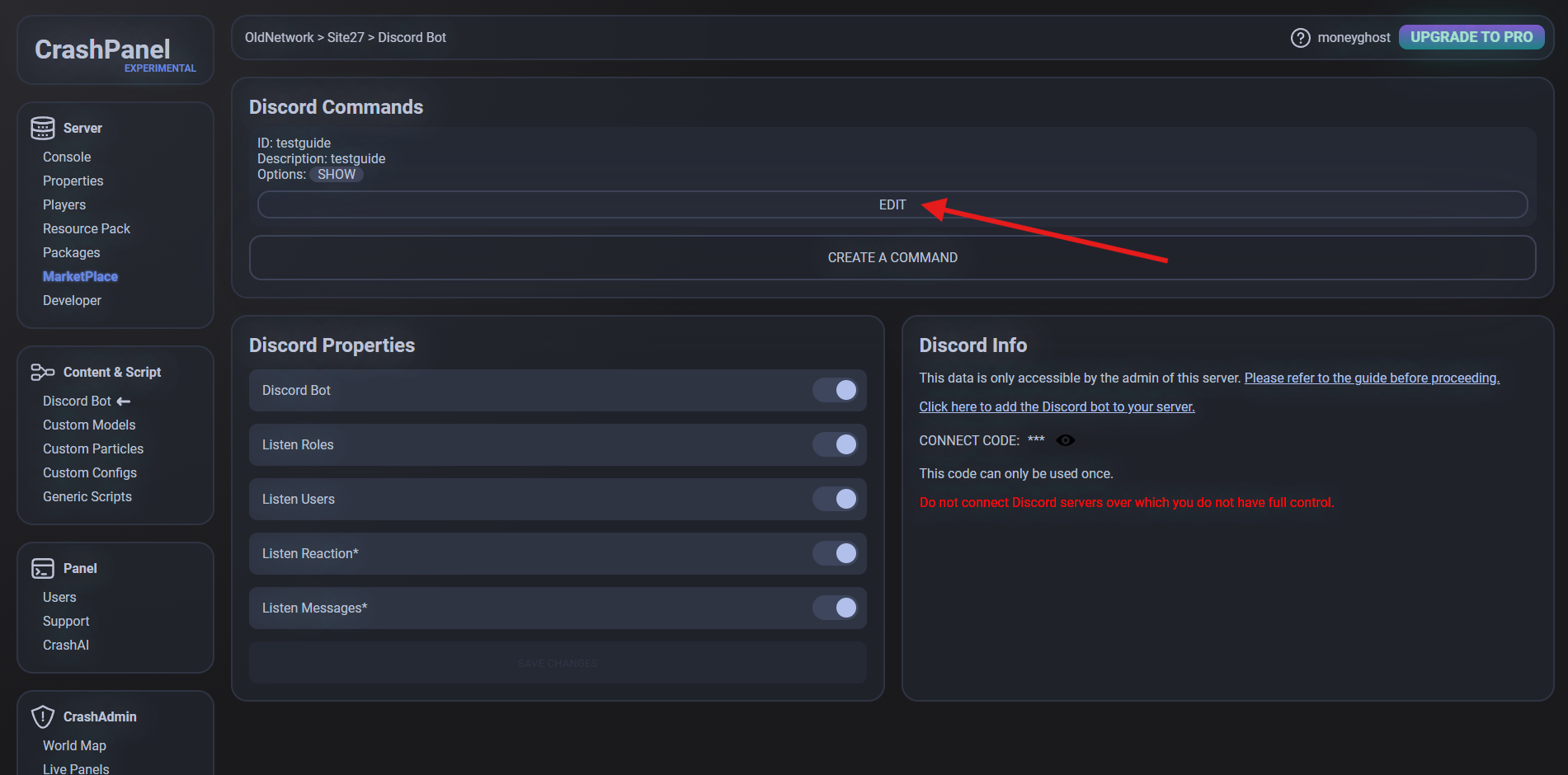Reveal connect code with eye icon

pyautogui.click(x=1066, y=440)
